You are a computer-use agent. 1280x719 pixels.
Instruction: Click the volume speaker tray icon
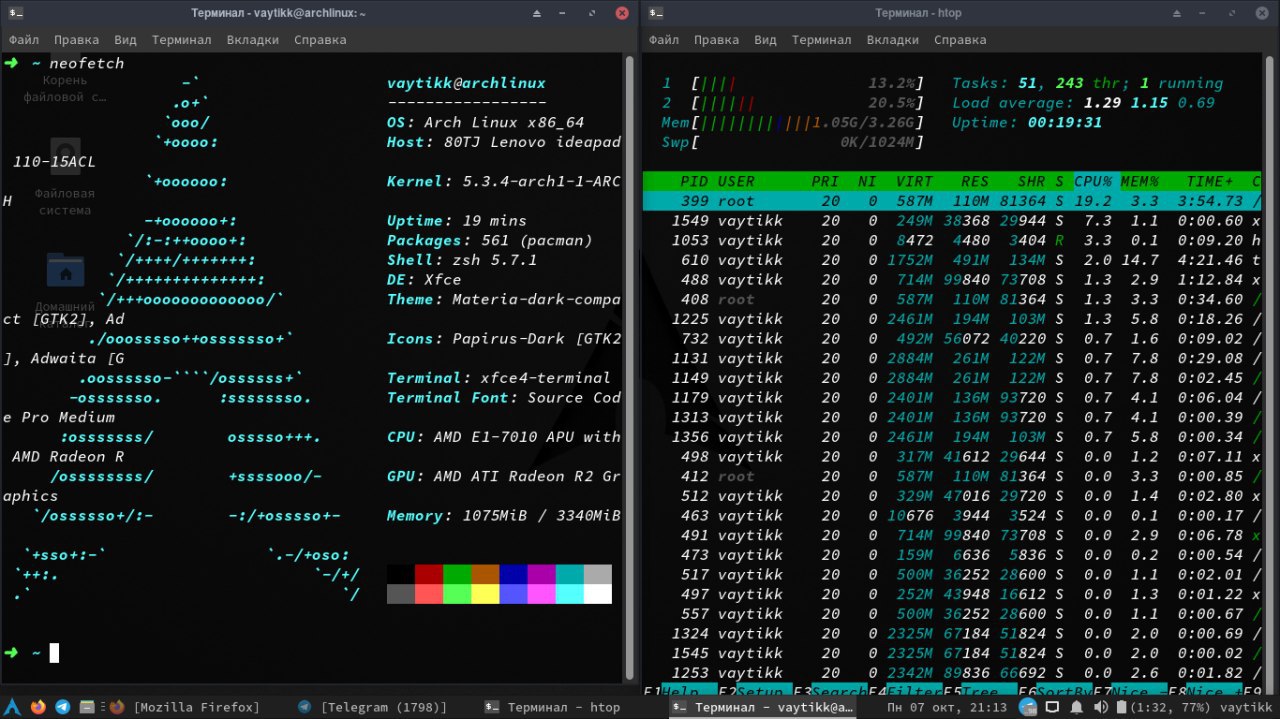[1099, 707]
